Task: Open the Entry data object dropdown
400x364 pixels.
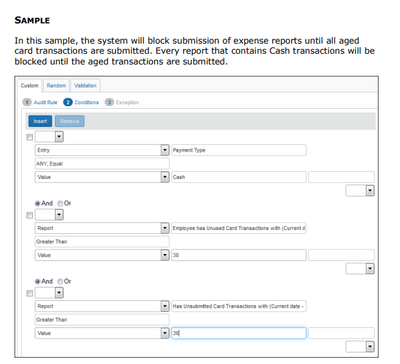Action: pos(102,150)
